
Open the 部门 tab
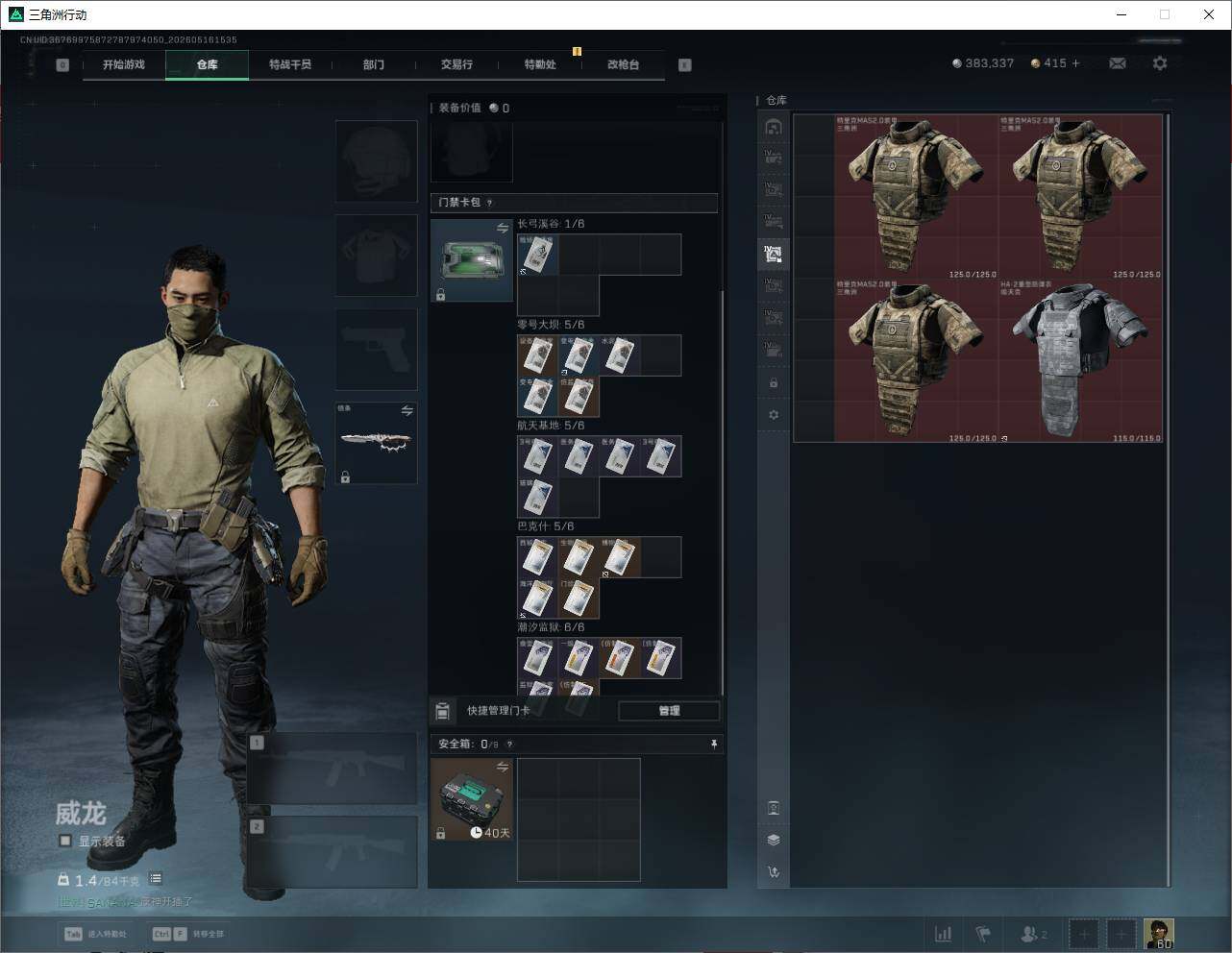[374, 64]
